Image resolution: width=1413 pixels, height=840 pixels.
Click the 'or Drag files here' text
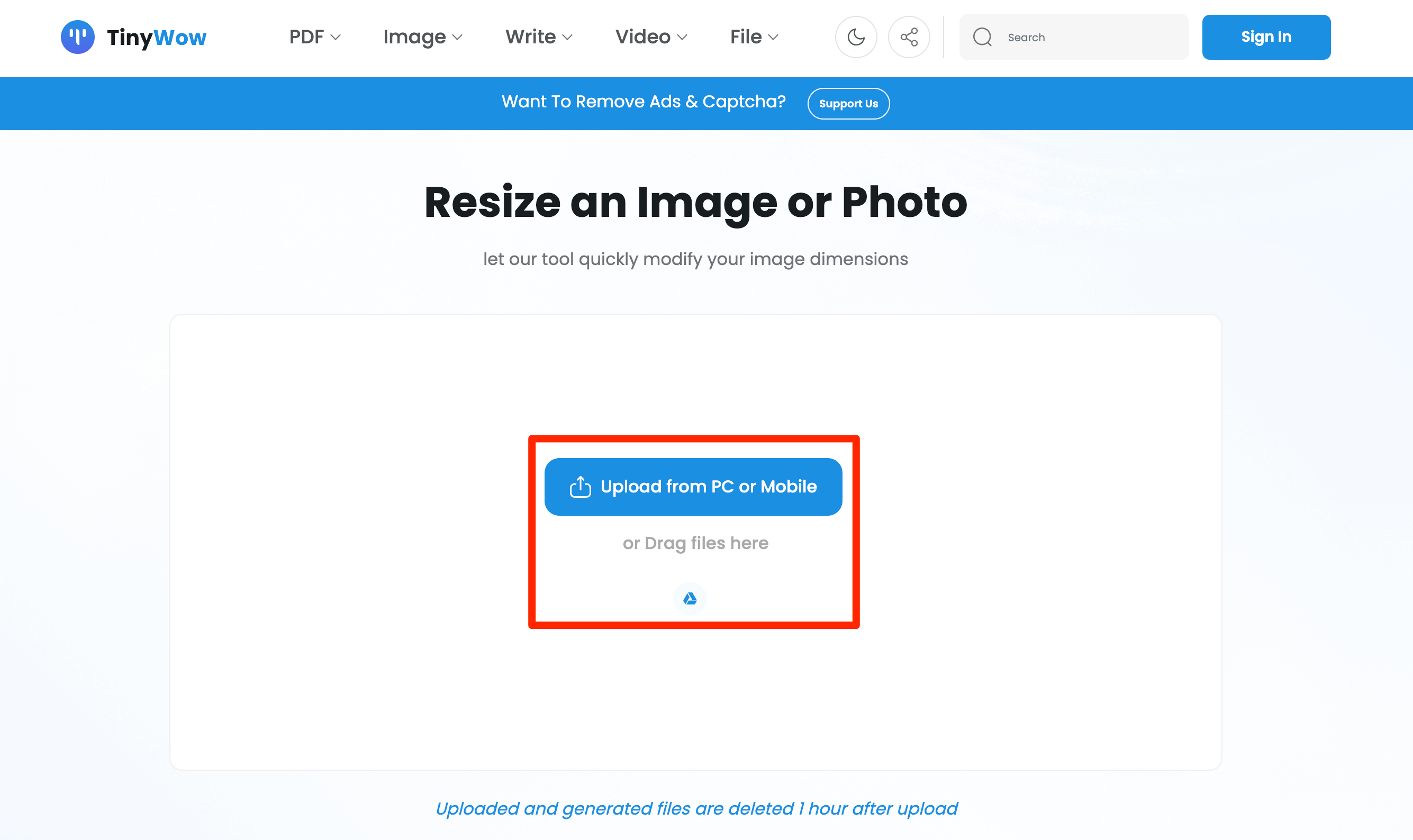(695, 543)
